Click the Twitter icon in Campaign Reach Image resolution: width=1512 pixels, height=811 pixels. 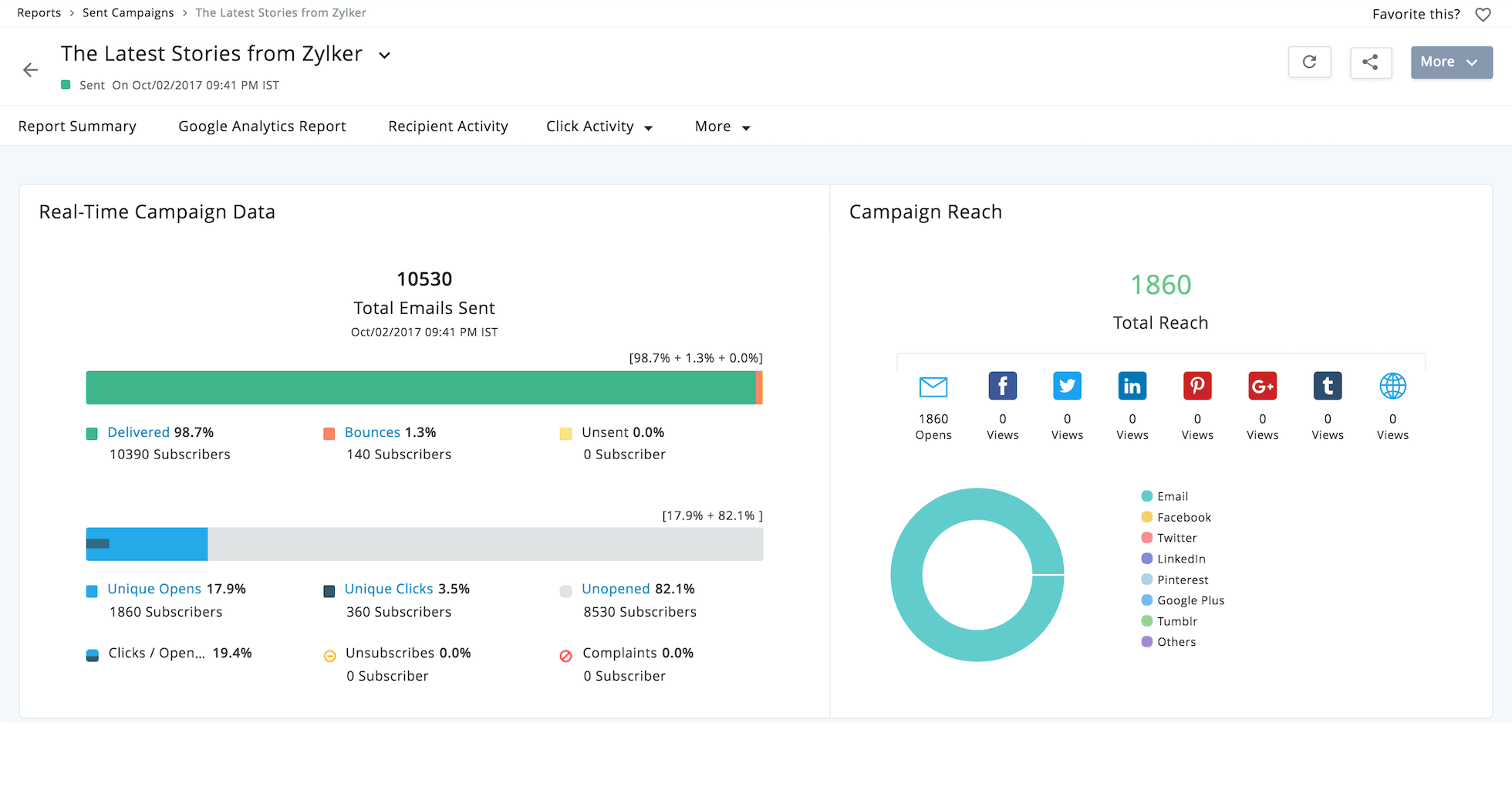[1067, 386]
